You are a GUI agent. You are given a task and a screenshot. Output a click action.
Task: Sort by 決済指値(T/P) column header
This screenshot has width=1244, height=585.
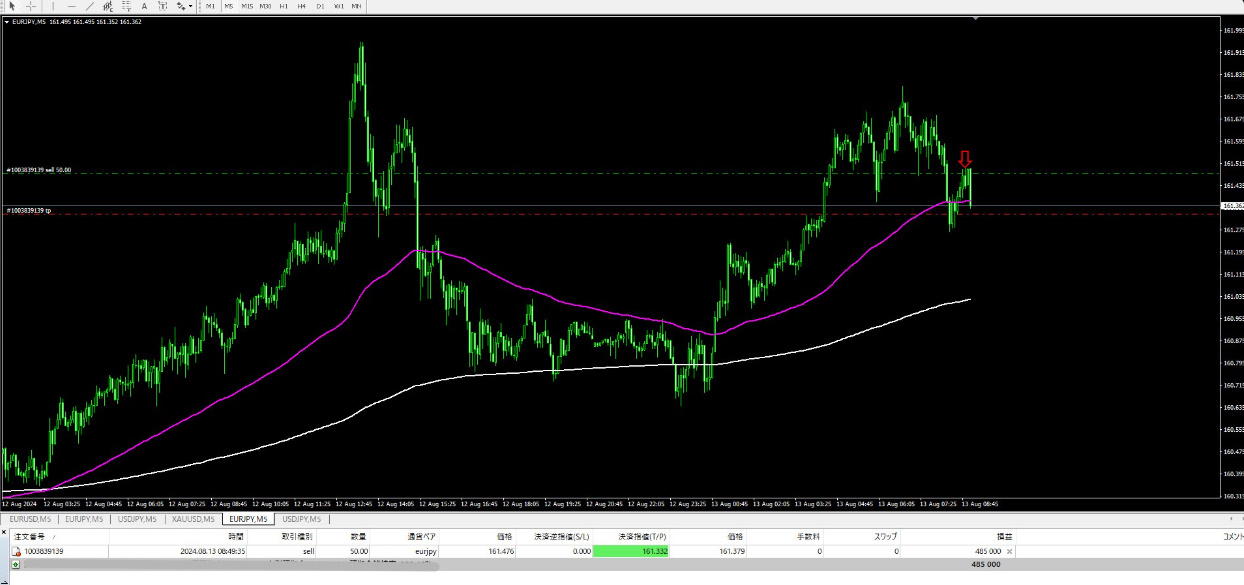tap(643, 537)
